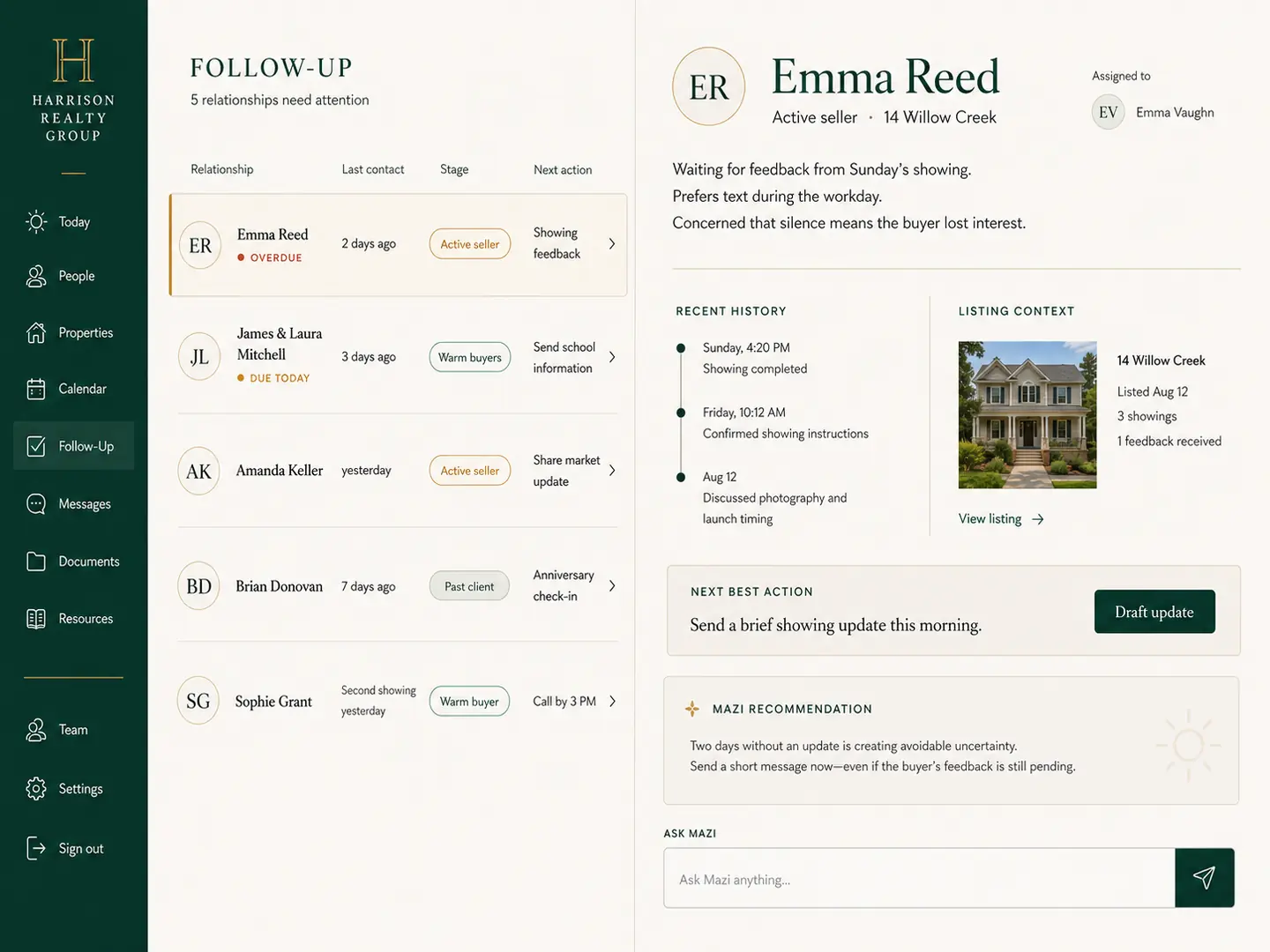Open Amanda Keller row using the chevron
The width and height of the screenshot is (1270, 952).
coord(612,471)
